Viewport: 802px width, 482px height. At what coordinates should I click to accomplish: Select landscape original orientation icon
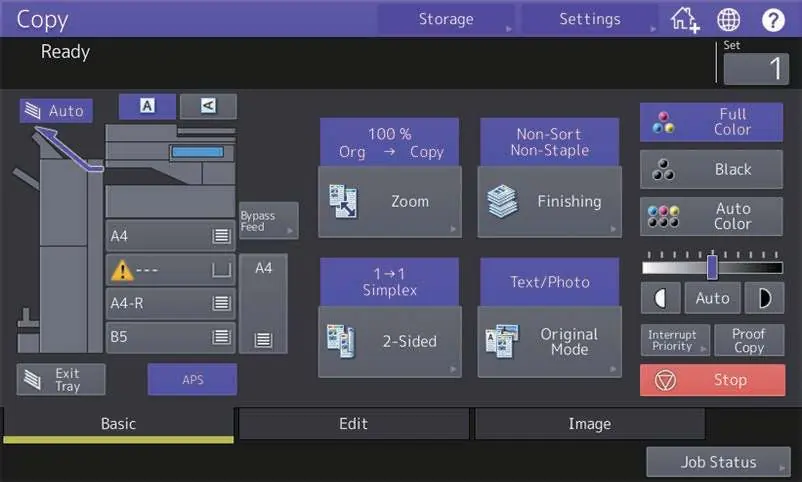click(x=208, y=106)
